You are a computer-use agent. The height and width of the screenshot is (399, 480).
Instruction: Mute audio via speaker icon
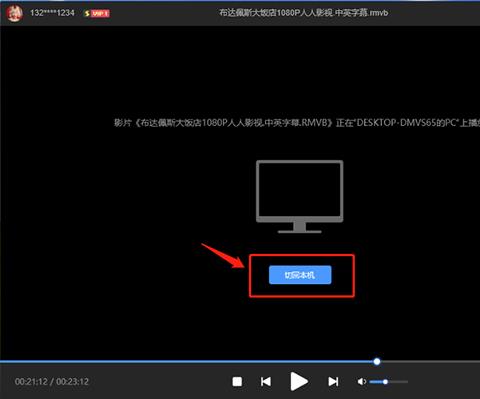(362, 381)
